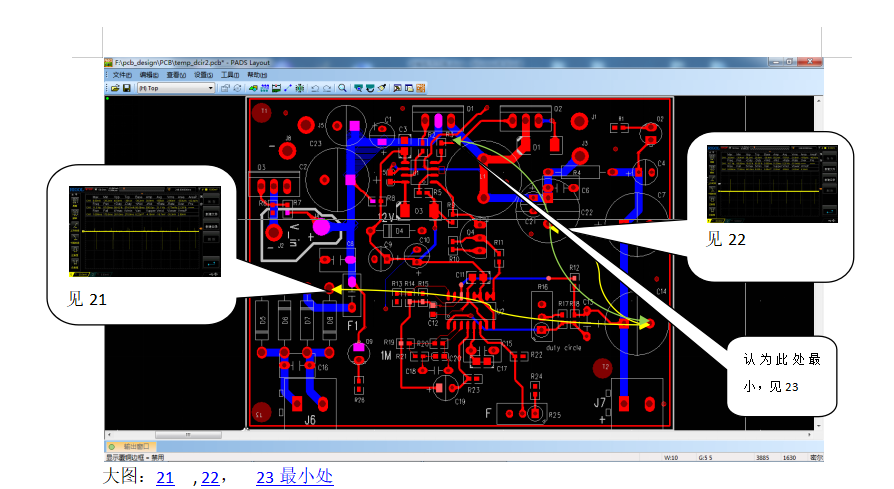The height and width of the screenshot is (489, 894).
Task: Click oscilloscope thumbnail above 见 22
Action: pyautogui.click(x=773, y=184)
